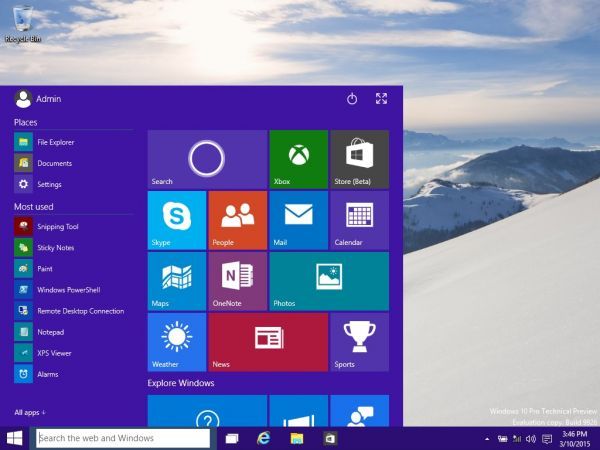This screenshot has height=450, width=600.
Task: Click the Search the web and Windows box
Action: point(123,438)
